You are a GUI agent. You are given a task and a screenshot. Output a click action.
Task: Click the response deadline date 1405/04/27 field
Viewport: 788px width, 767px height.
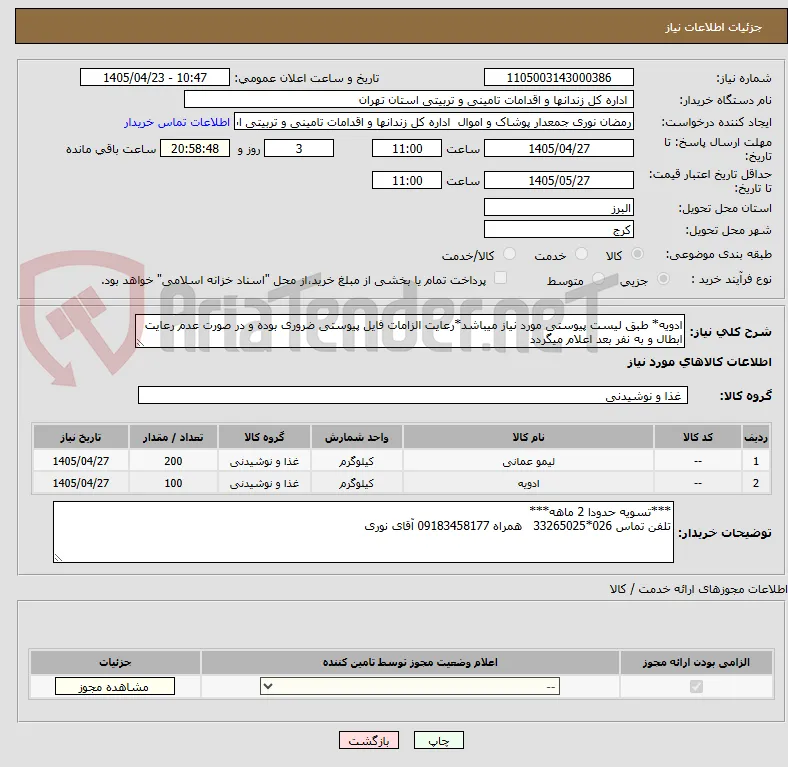pyautogui.click(x=558, y=148)
